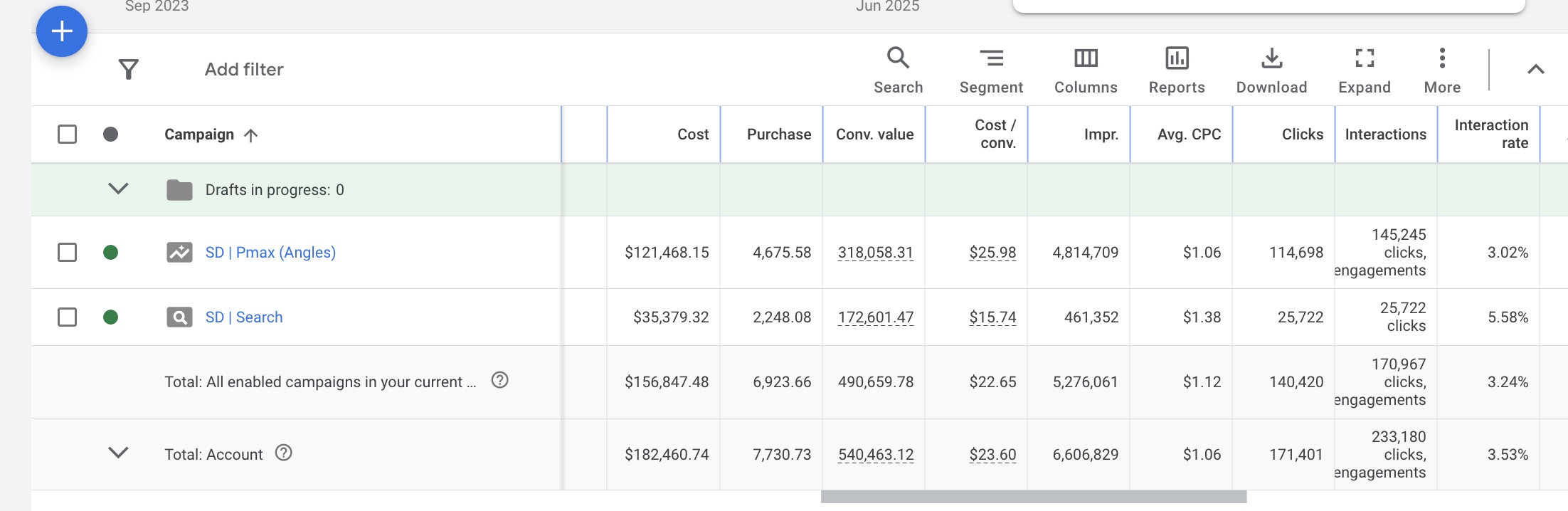Open the Reports menu
The width and height of the screenshot is (1568, 511).
coord(1177,70)
